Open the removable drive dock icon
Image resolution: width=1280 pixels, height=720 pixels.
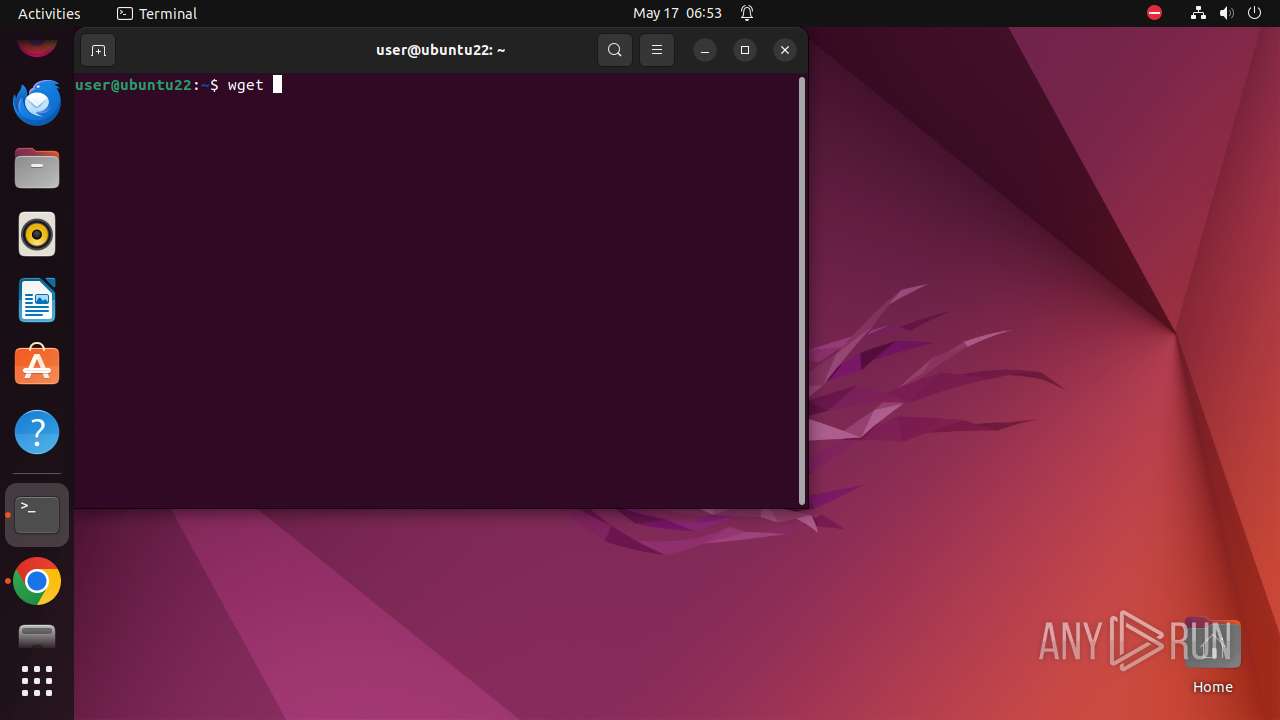[37, 636]
